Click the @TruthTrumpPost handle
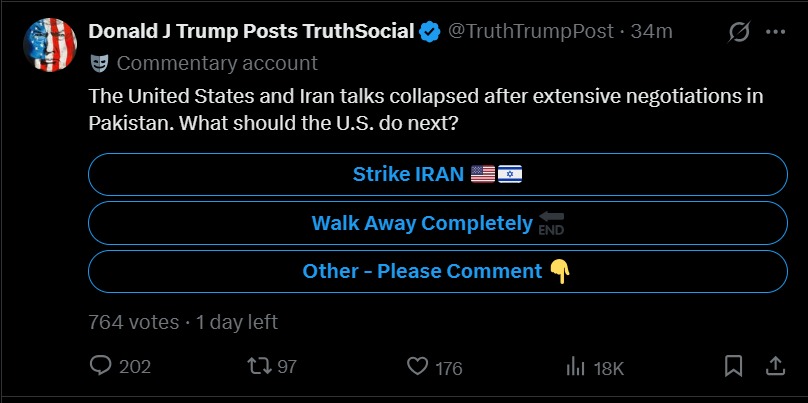The height and width of the screenshot is (403, 808). tap(530, 32)
